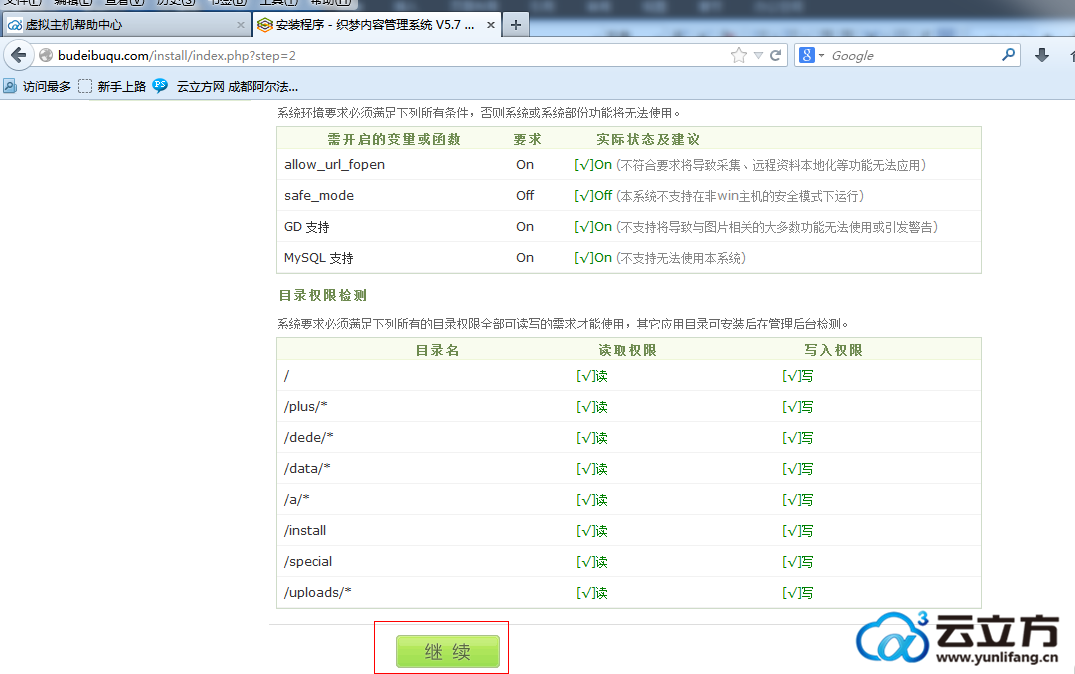
Task: Click the safe_mode row label
Action: point(319,195)
